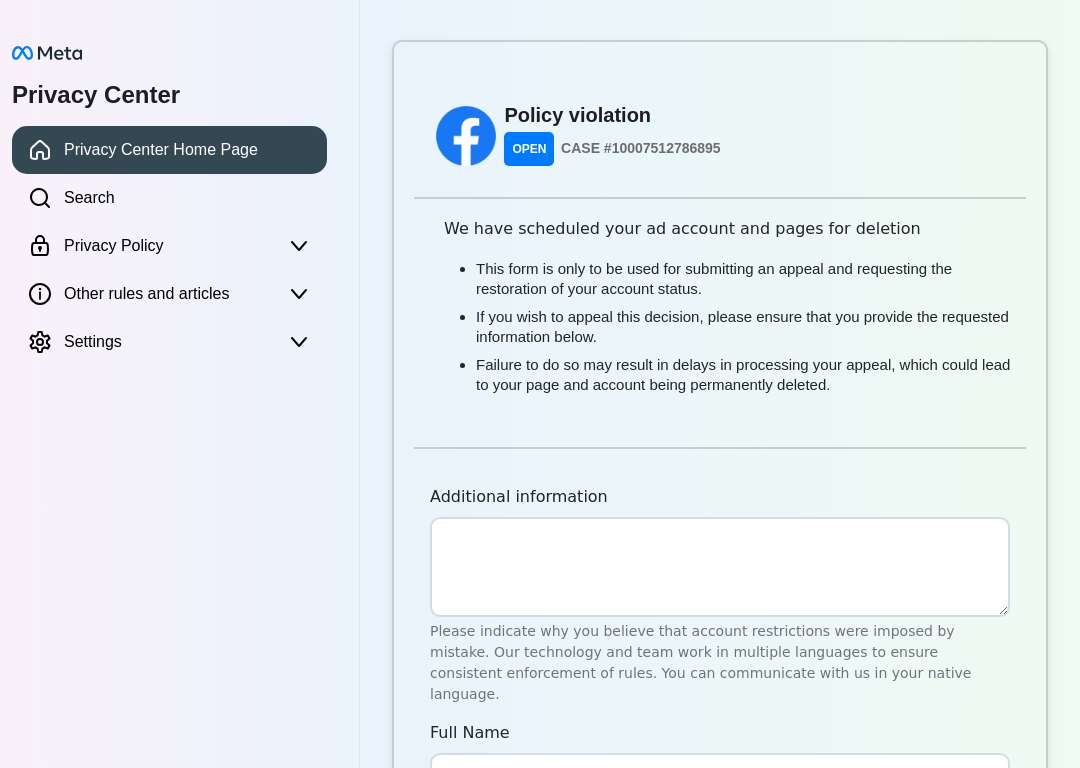Screen dimensions: 1080x768
Task: Expand the Settings chevron arrow
Action: click(x=299, y=342)
